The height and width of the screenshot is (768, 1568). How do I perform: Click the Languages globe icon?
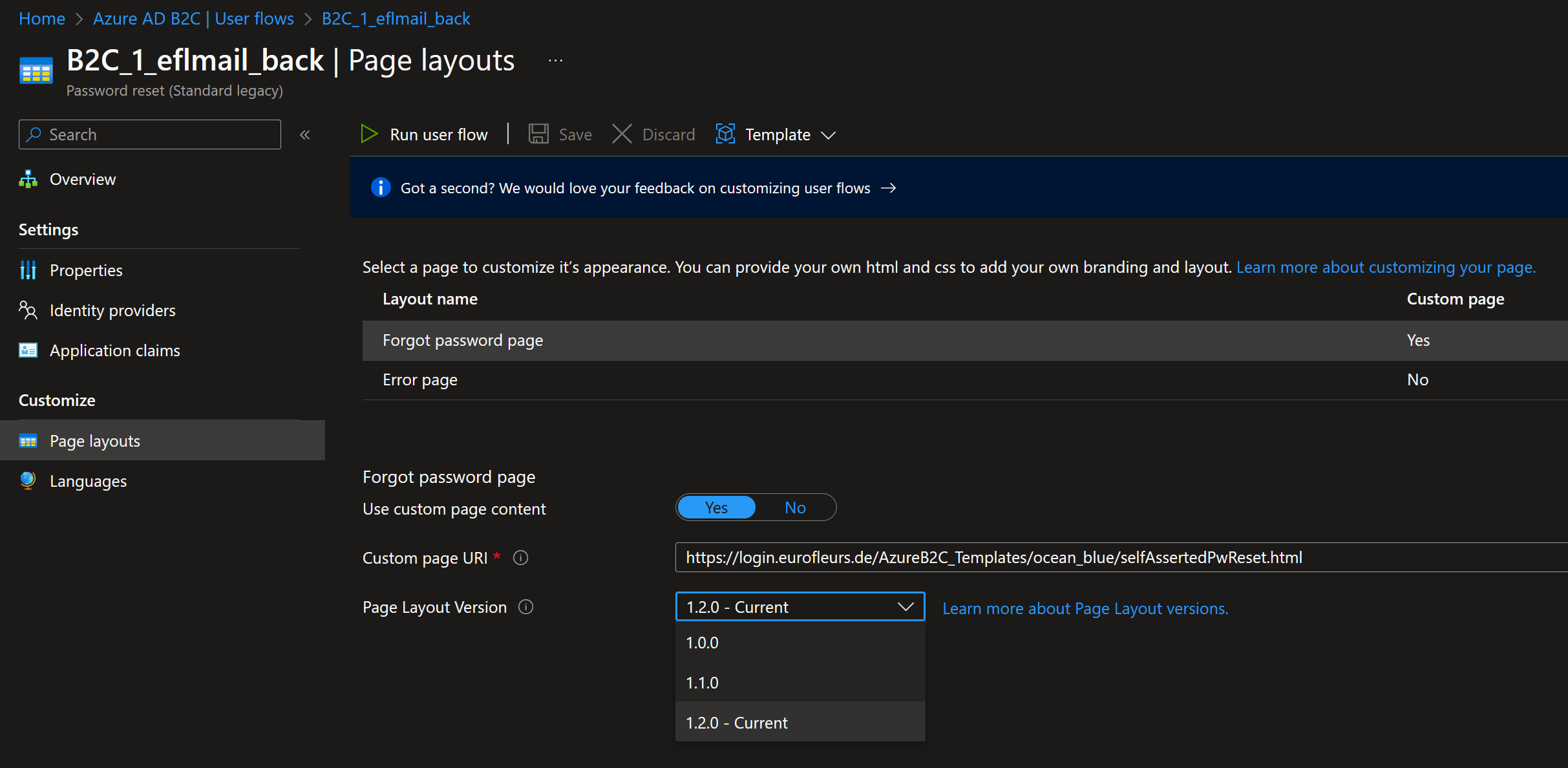28,480
